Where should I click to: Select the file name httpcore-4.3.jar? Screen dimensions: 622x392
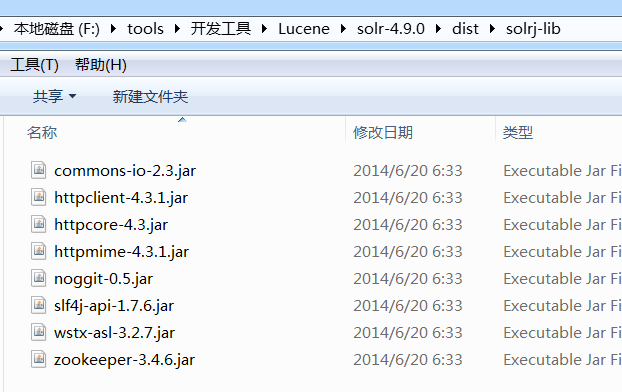pyautogui.click(x=111, y=225)
